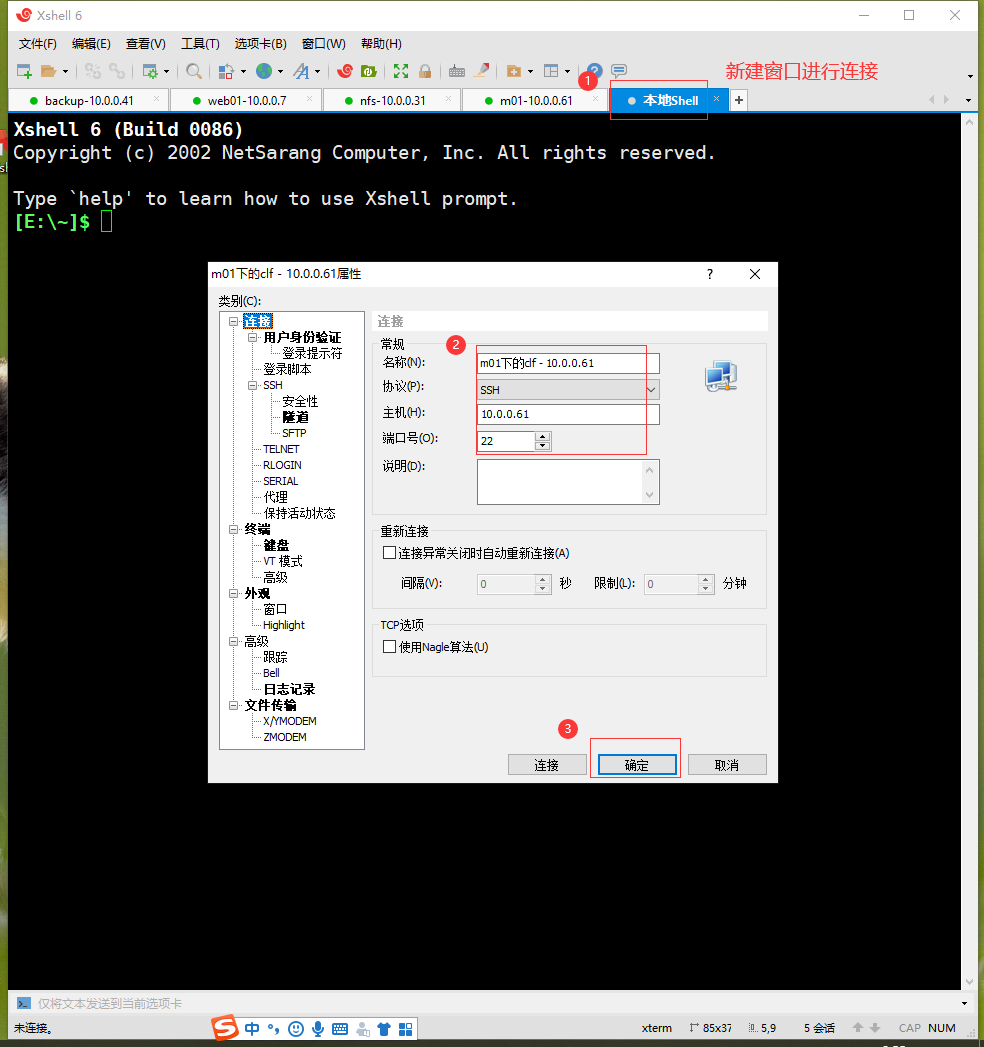Click the Sogou S input method logo
The height and width of the screenshot is (1047, 984).
click(225, 1028)
